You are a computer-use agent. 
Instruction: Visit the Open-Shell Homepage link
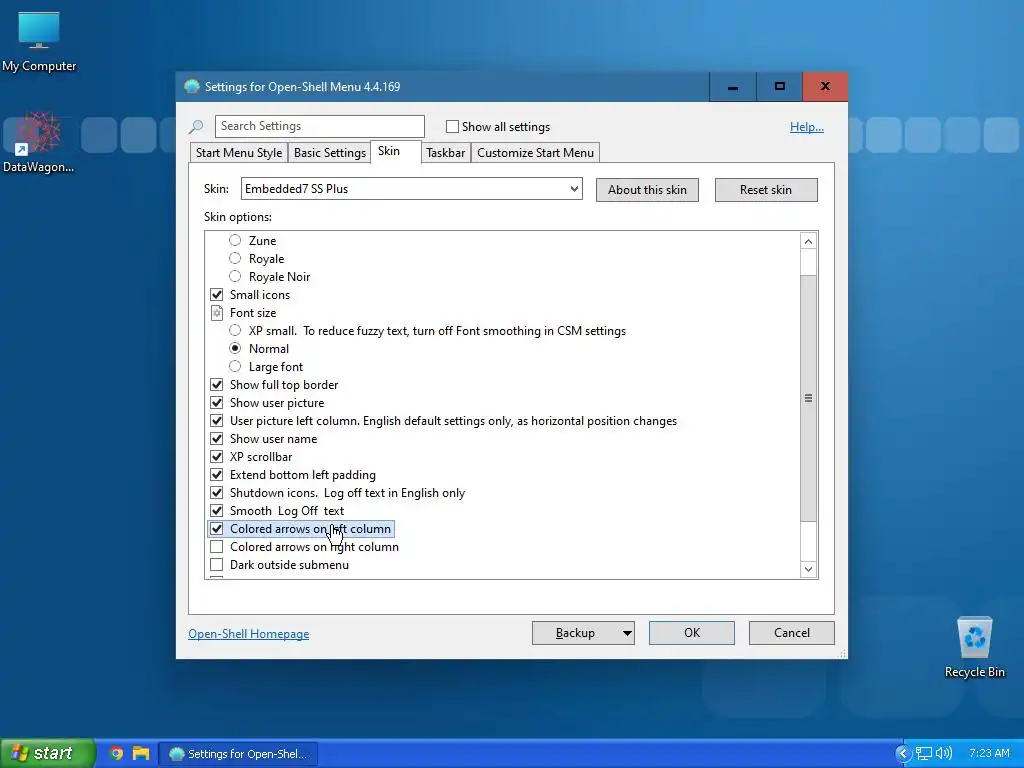click(x=249, y=634)
